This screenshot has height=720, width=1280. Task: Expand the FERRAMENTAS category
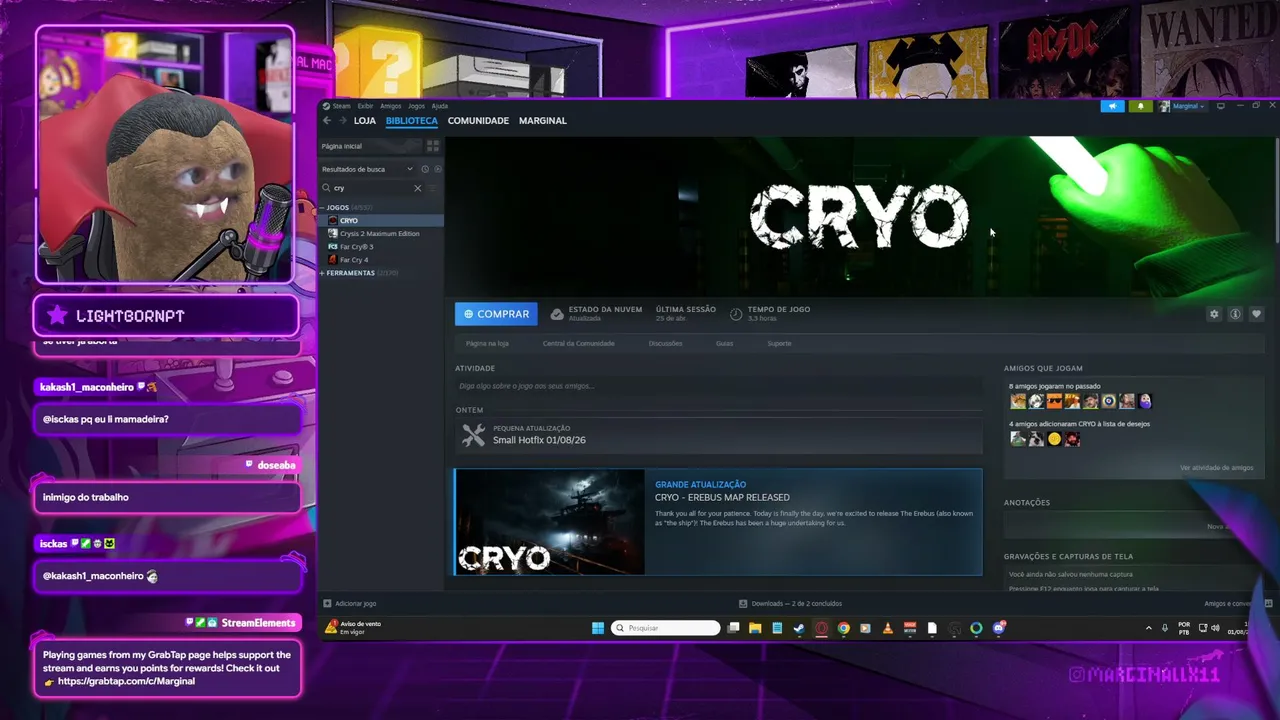click(350, 273)
